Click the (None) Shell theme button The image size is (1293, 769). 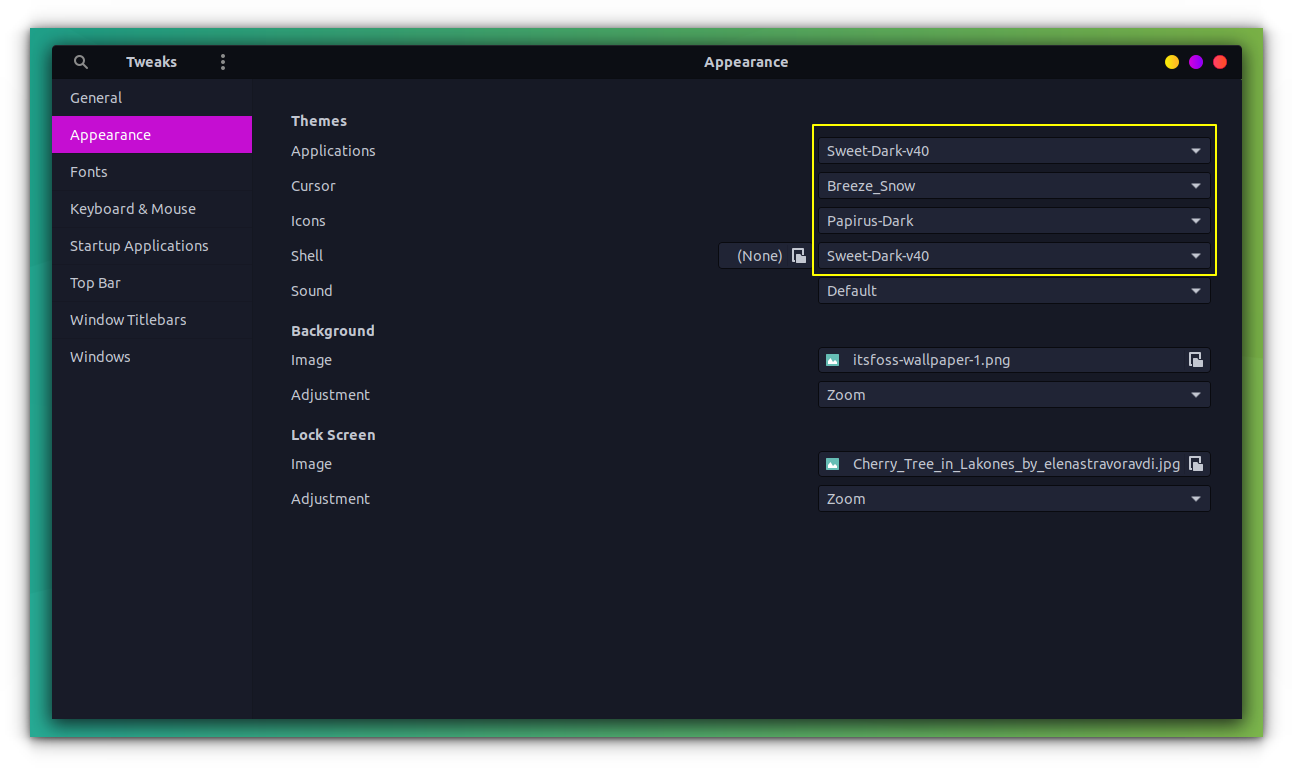coord(760,255)
